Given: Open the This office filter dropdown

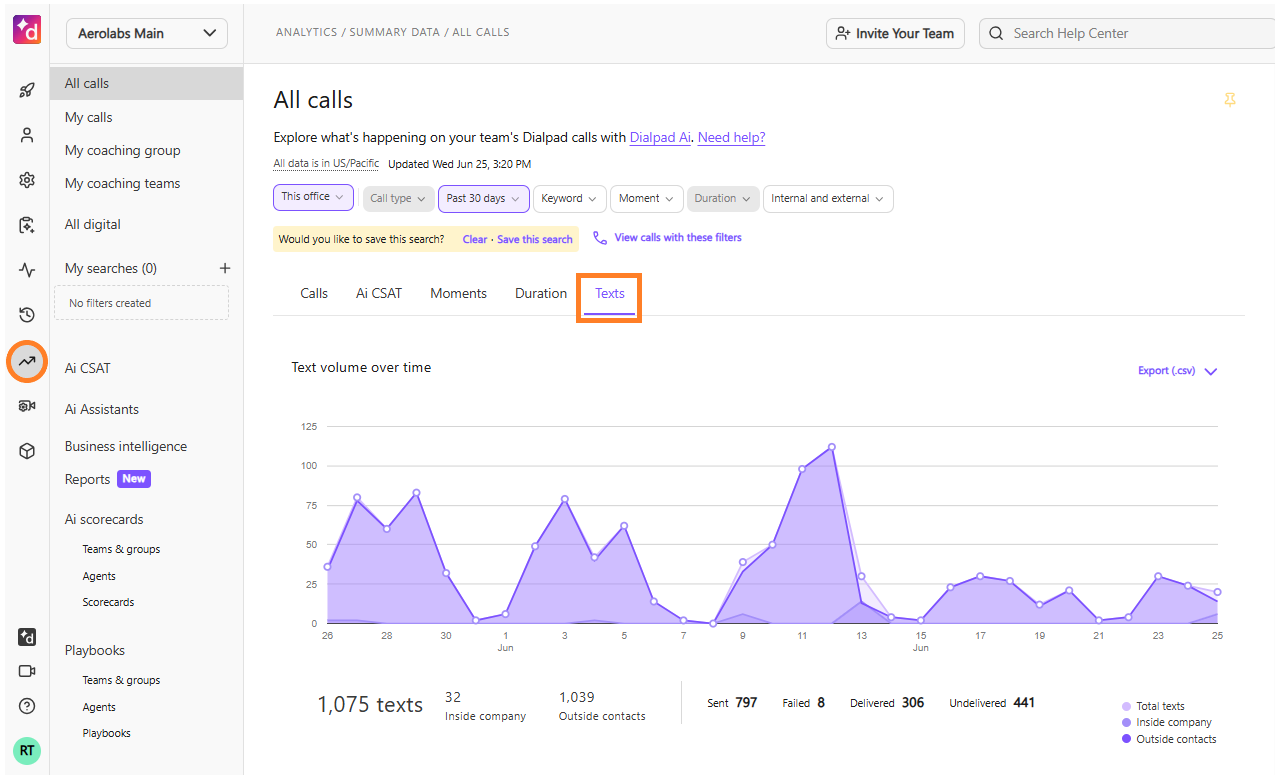Looking at the screenshot, I should (x=313, y=197).
